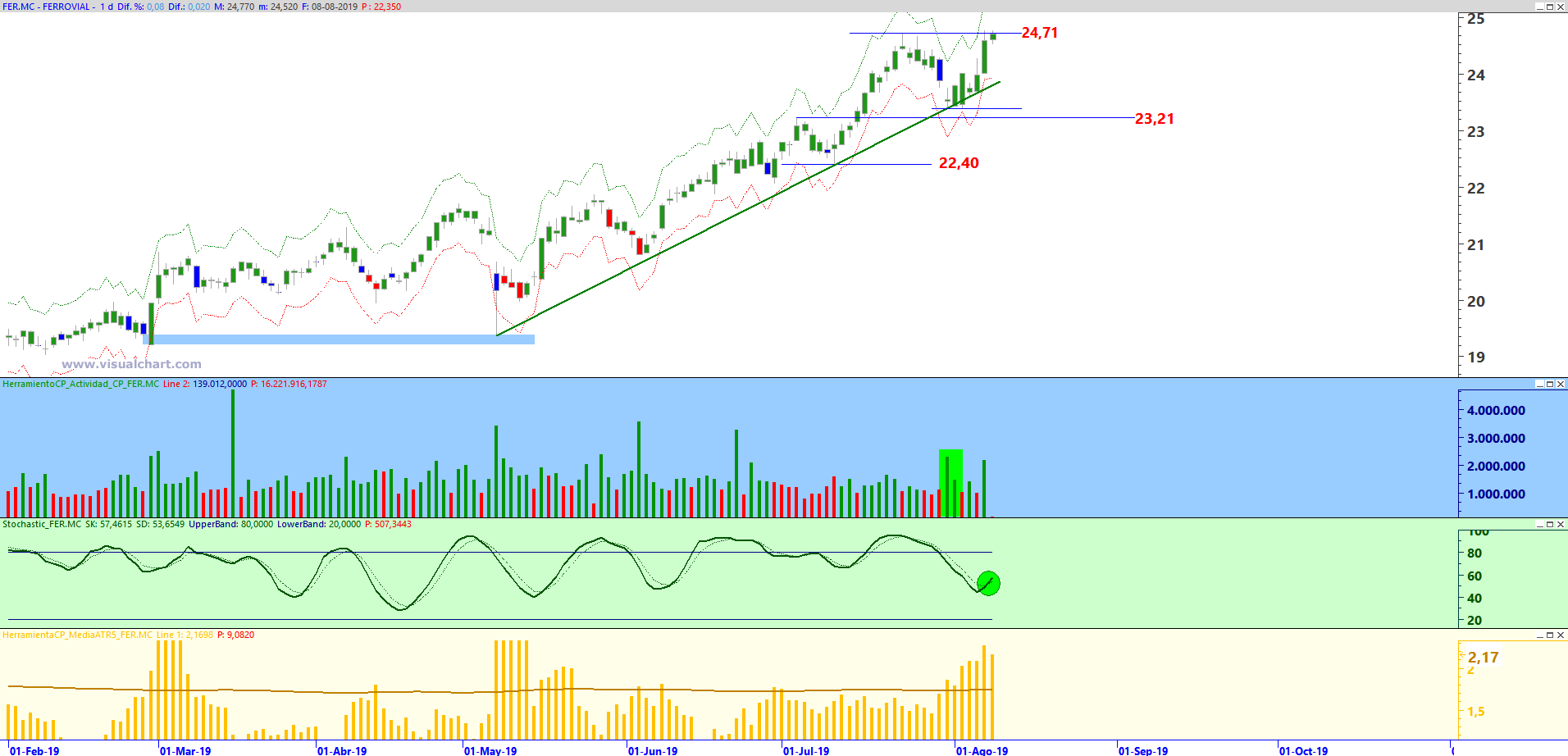The image size is (1568, 756).
Task: Select the 22,40 support price label
Action: [x=959, y=163]
